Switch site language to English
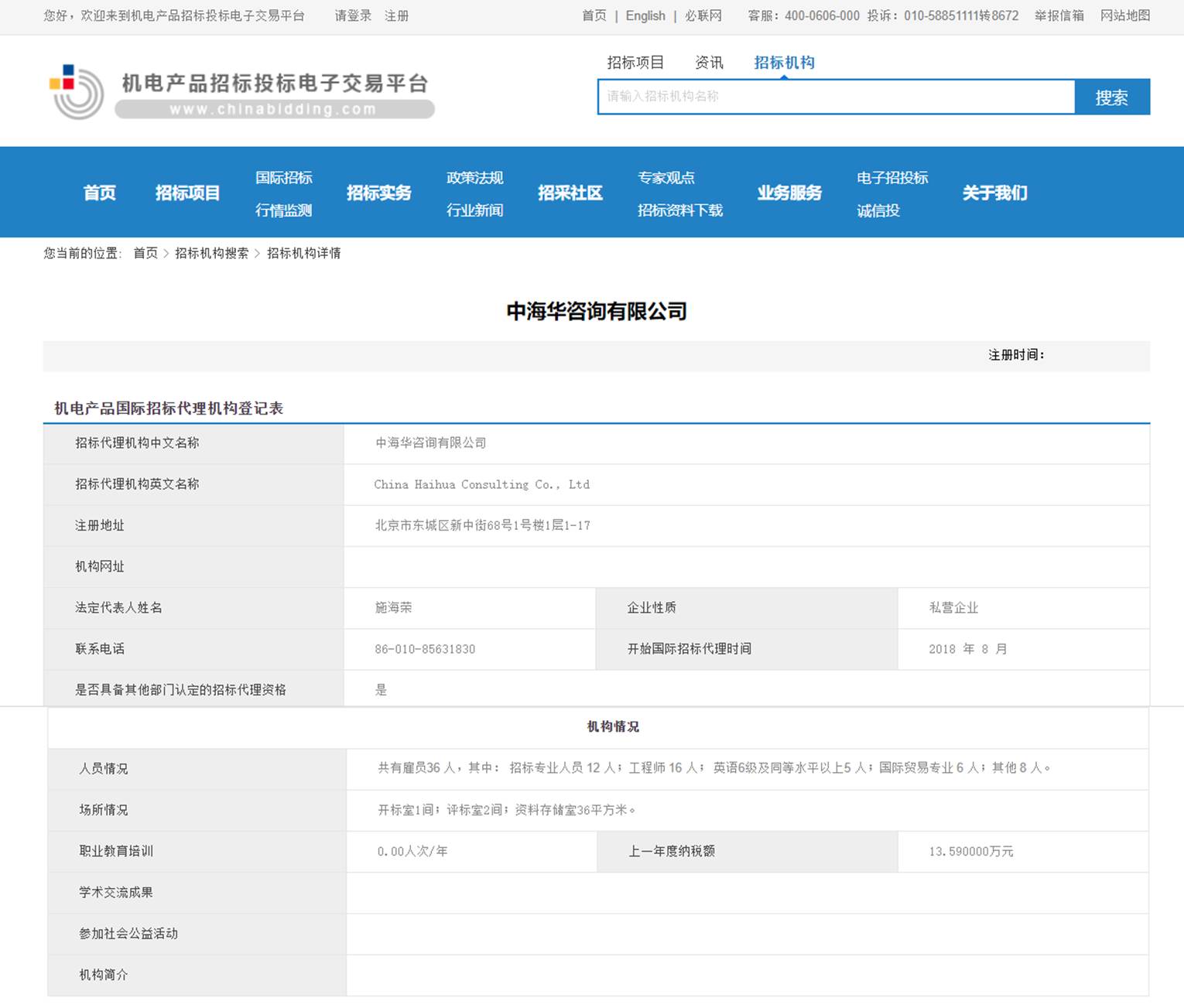The height and width of the screenshot is (1008, 1184). pos(645,15)
